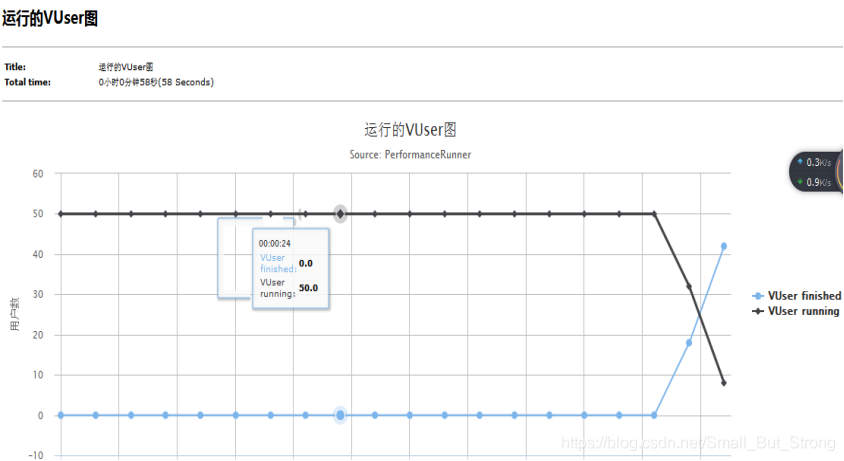844x461 pixels.
Task: Click the first VUser running point at 50
Action: click(x=61, y=214)
